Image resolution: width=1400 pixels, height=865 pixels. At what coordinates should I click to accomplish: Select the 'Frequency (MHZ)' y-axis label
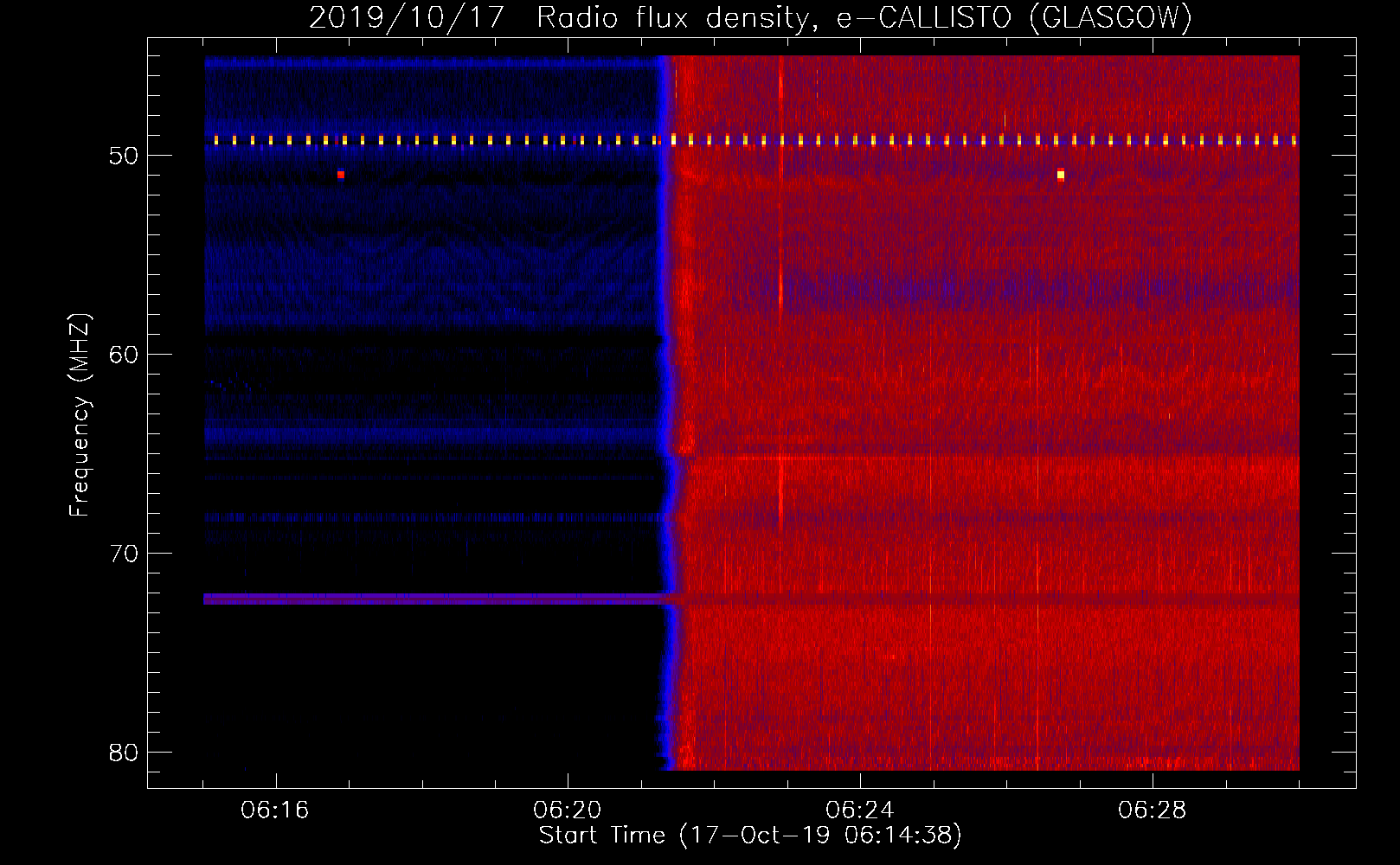tap(80, 415)
